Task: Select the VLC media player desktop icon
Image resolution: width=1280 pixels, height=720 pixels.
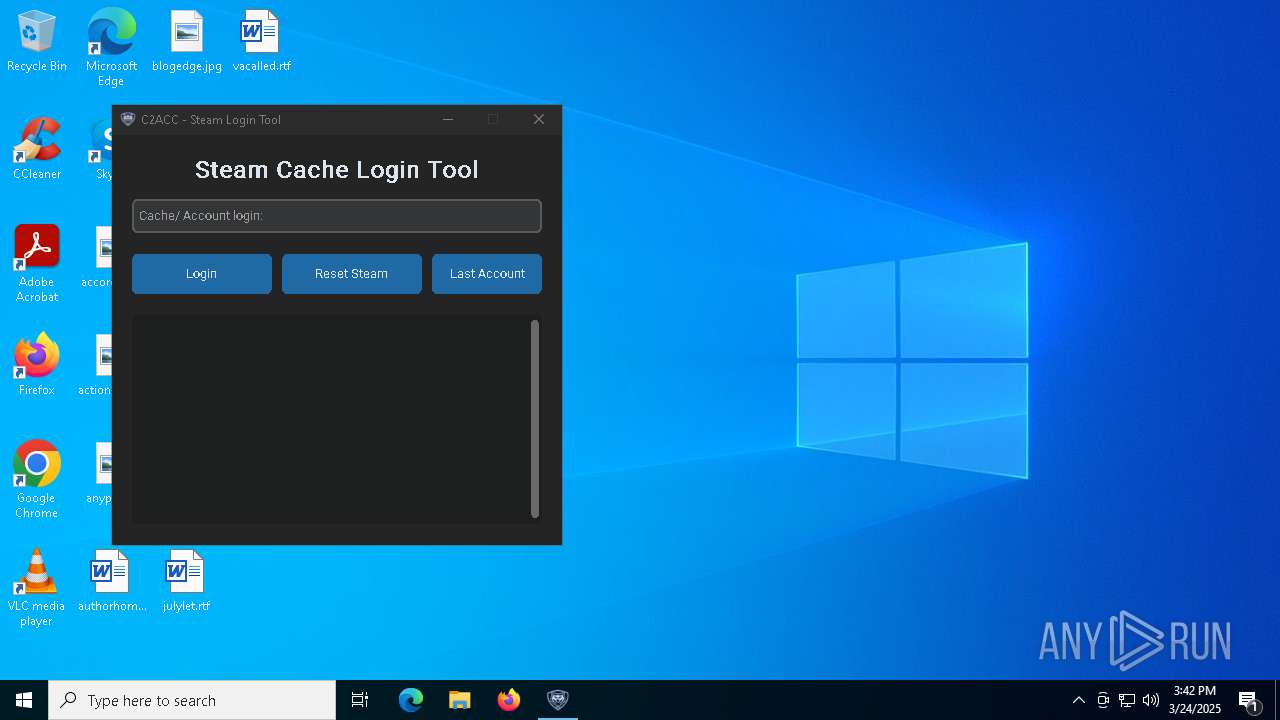Action: click(37, 588)
